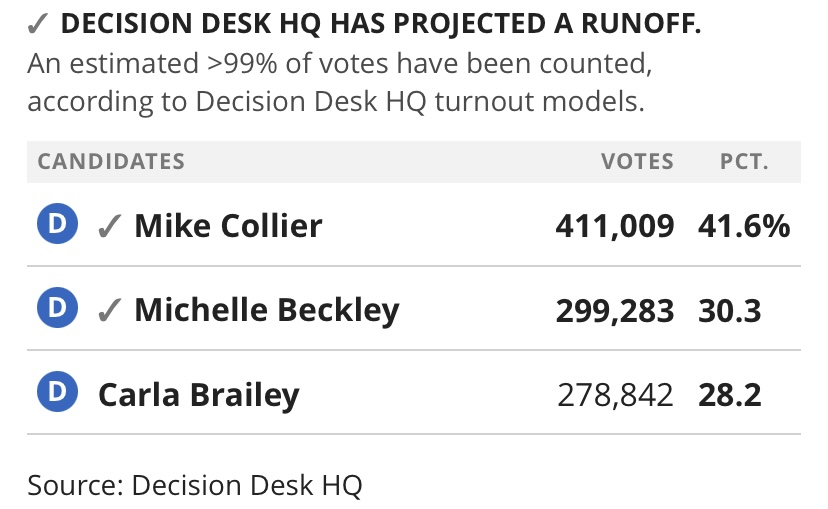
Task: Click the checkmark beside Michelle Beckley
Action: 109,311
